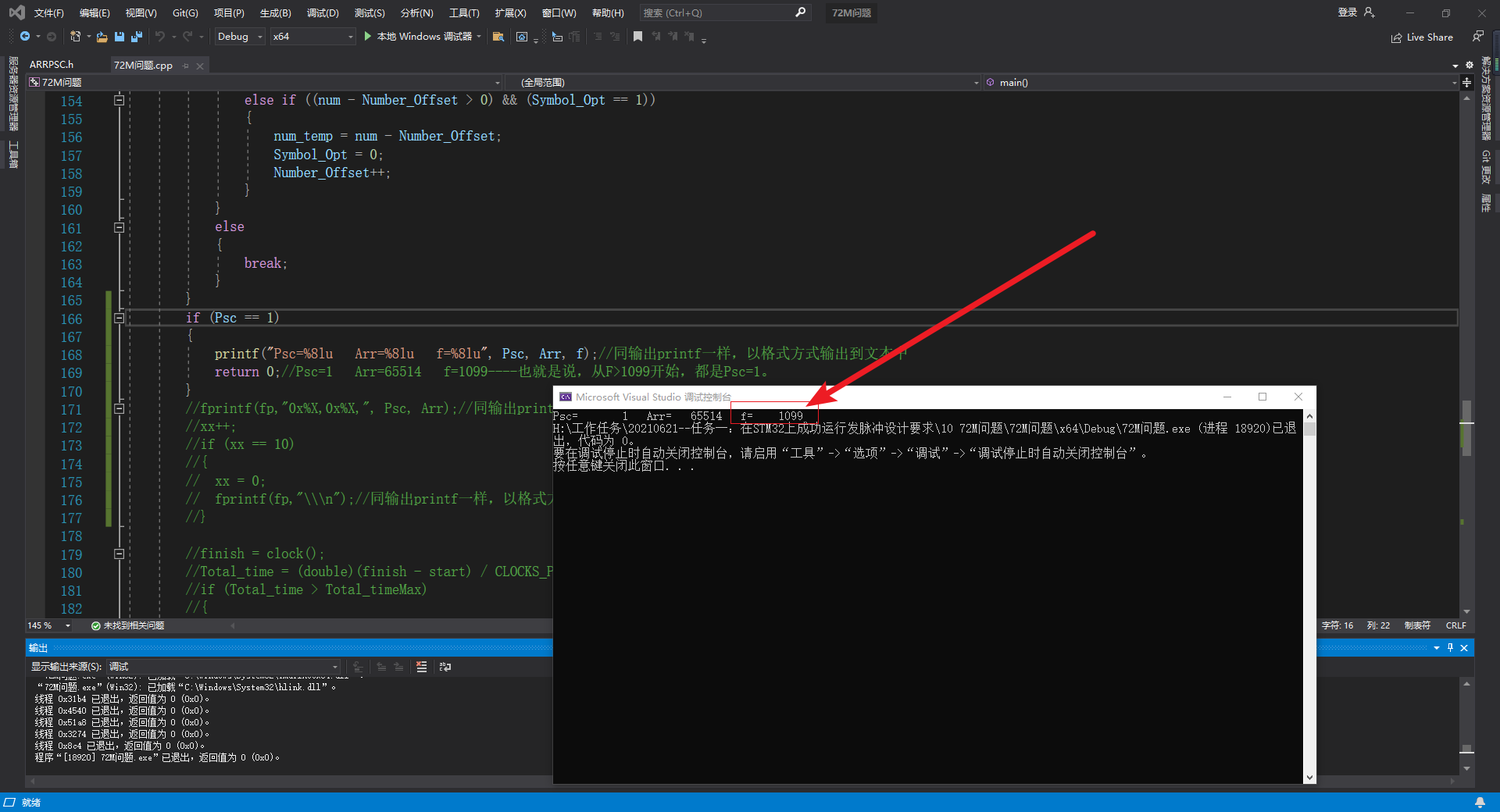Collapse the comment block at line 179
Viewport: 1500px width, 812px height.
coord(120,554)
